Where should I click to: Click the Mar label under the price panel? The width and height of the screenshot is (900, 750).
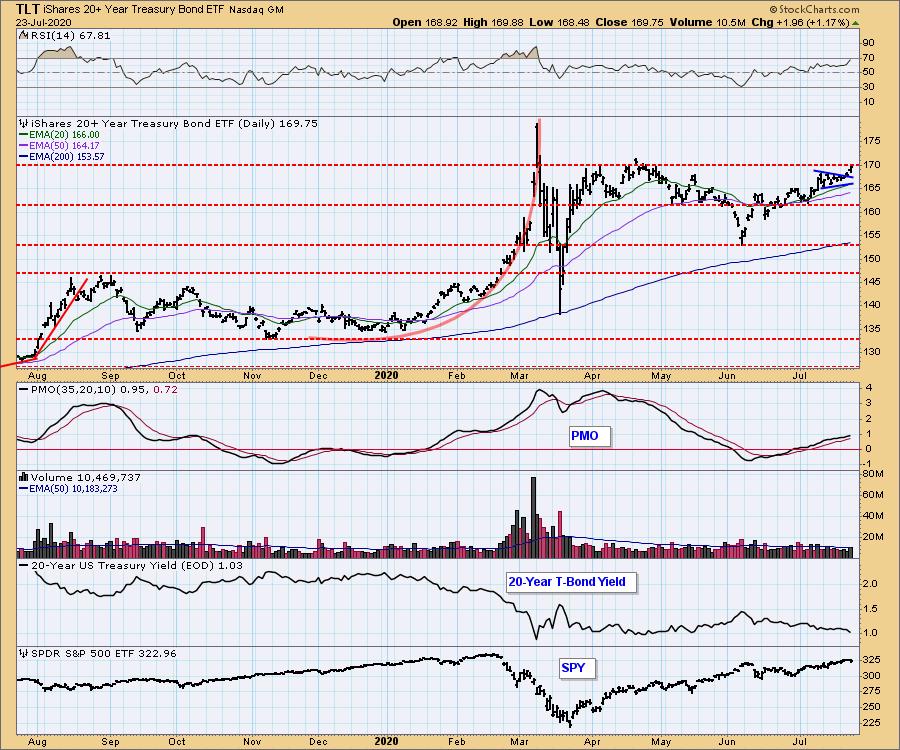(519, 376)
